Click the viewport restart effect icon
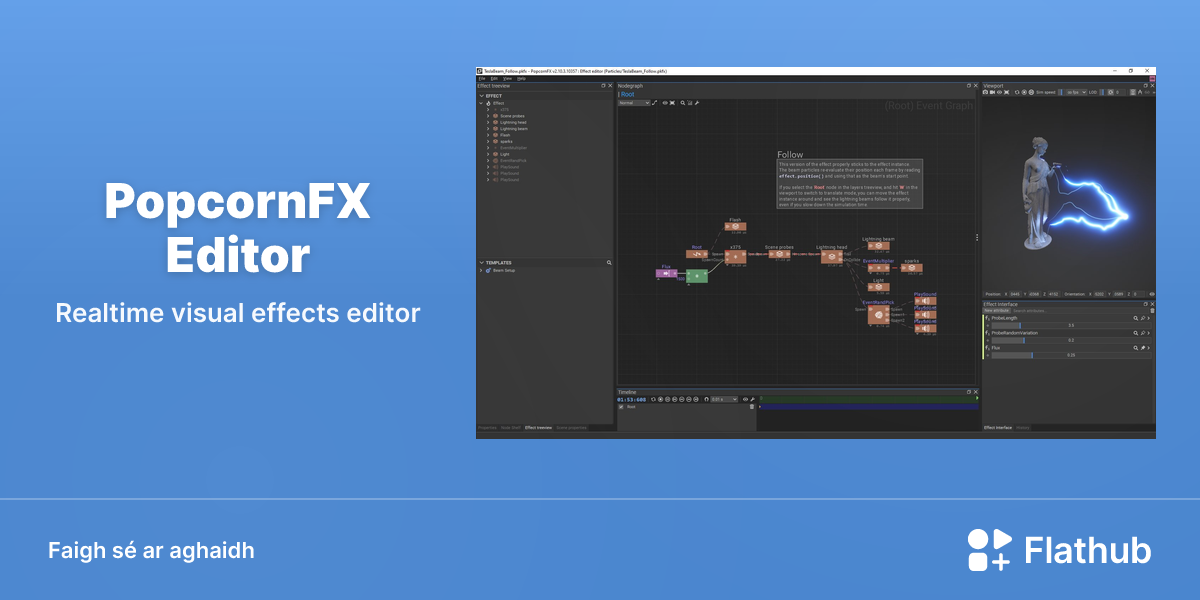 (x=1017, y=92)
